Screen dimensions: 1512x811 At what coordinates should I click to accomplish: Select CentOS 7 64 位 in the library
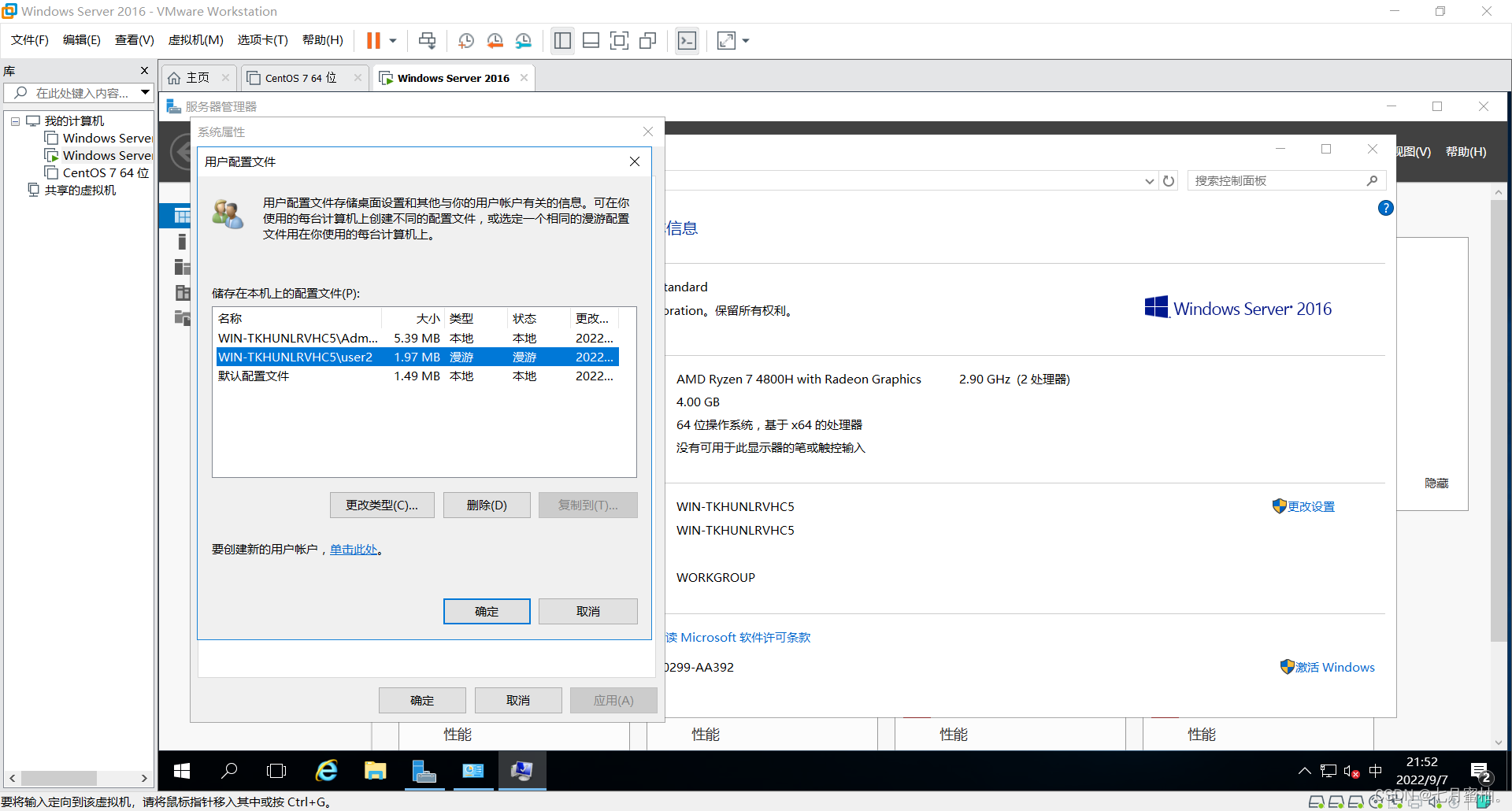pos(106,173)
